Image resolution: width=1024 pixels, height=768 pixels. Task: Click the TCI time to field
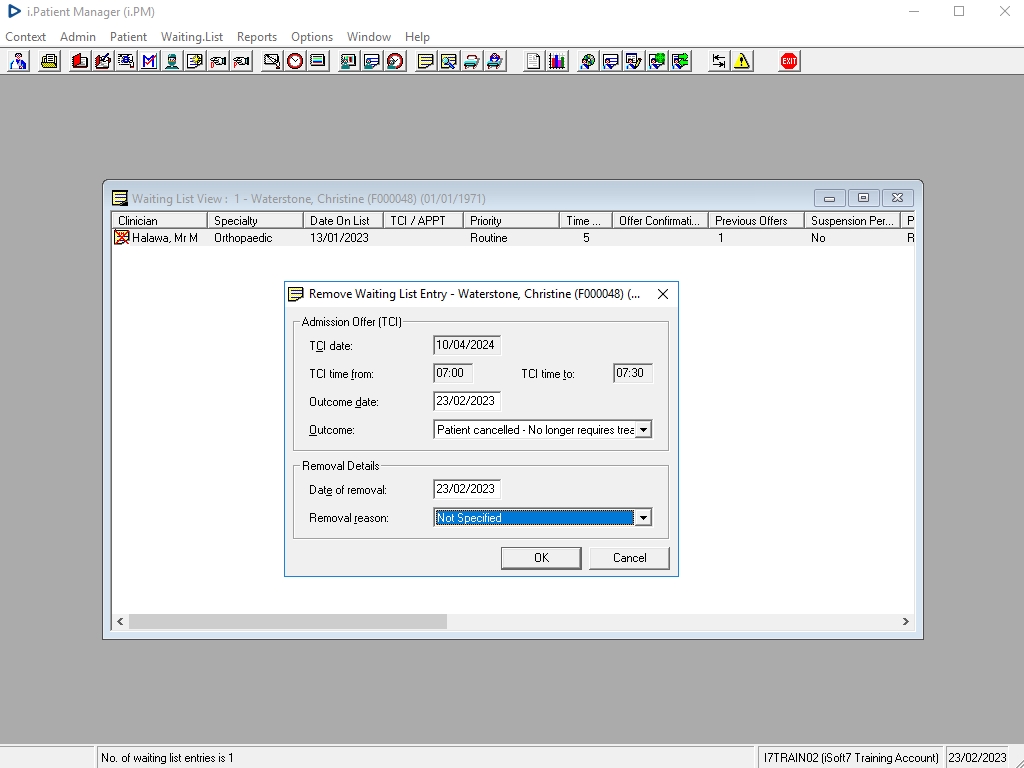tap(633, 373)
